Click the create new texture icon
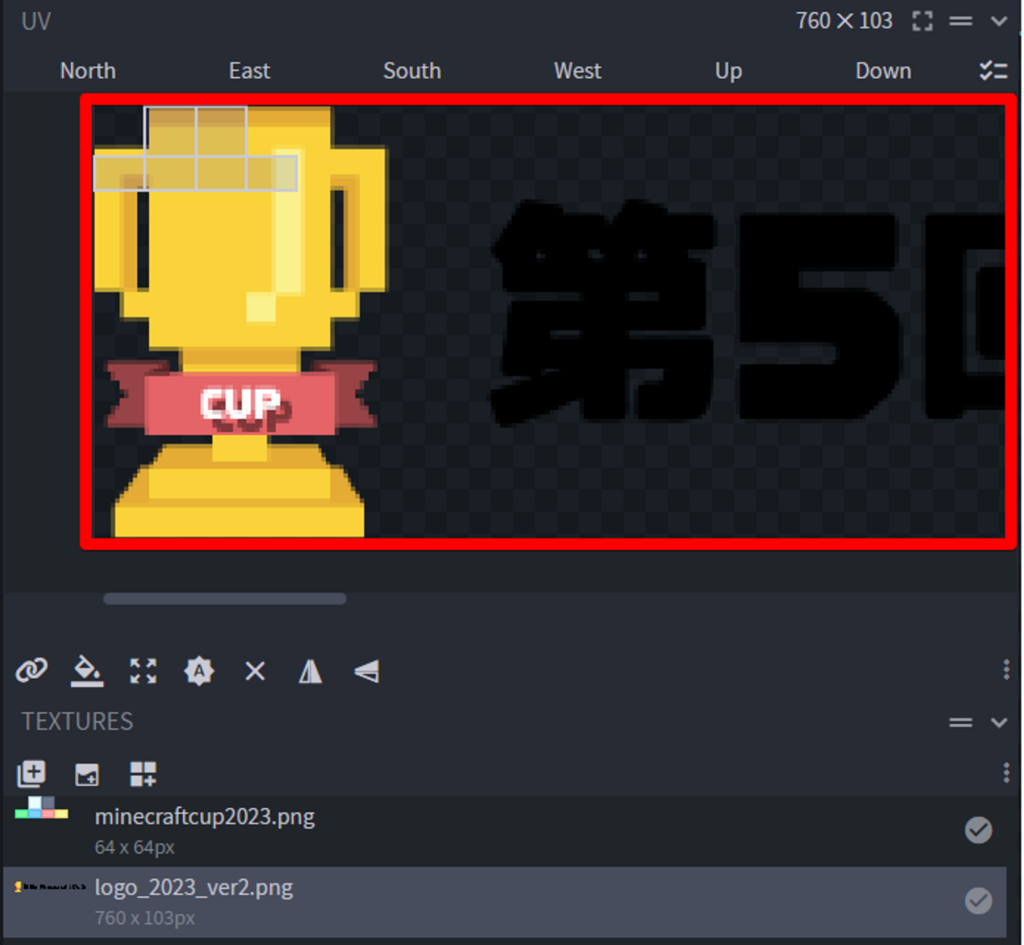1024x945 pixels. click(143, 773)
